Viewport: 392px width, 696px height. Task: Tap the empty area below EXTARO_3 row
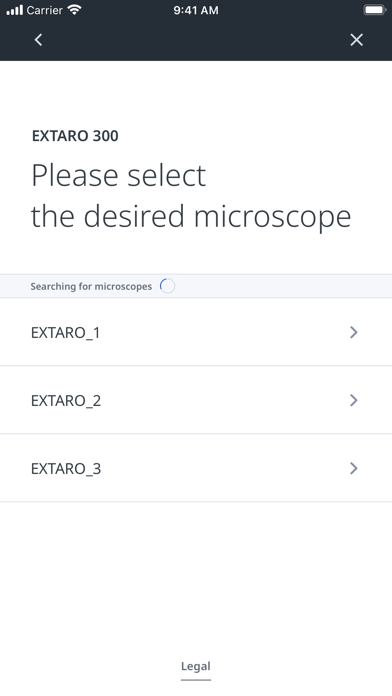(x=196, y=577)
